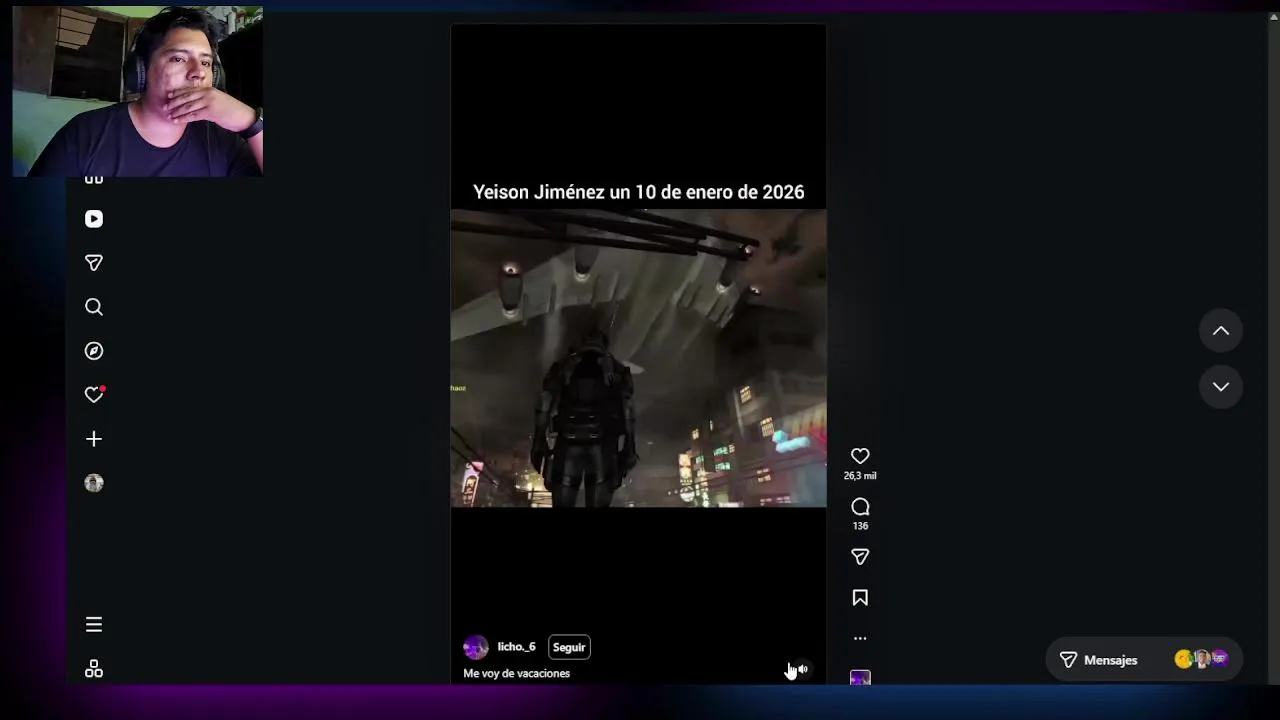Open direct messages paper-plane icon in sidebar
This screenshot has width=1280, height=720.
94,263
